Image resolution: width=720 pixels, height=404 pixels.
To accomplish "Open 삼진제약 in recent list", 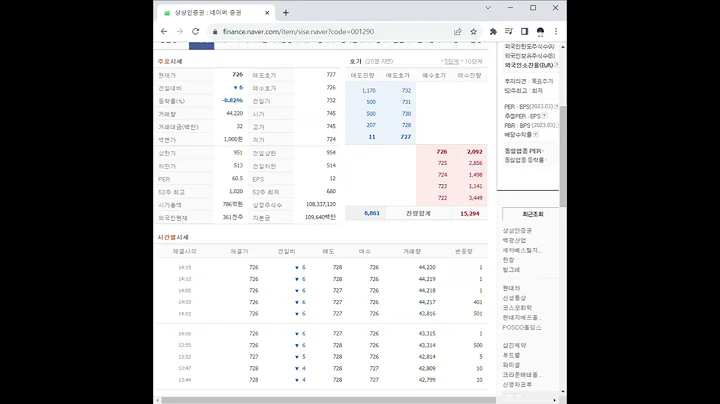I will point(514,345).
